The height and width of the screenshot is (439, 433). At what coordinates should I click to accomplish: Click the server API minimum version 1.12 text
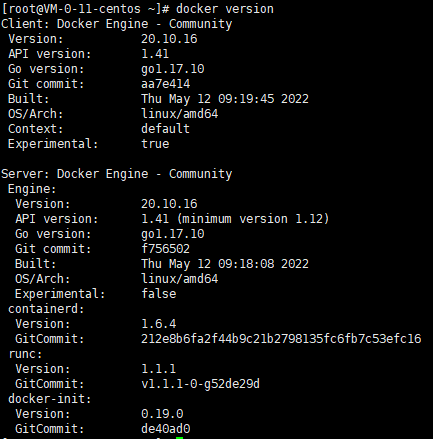[253, 219]
